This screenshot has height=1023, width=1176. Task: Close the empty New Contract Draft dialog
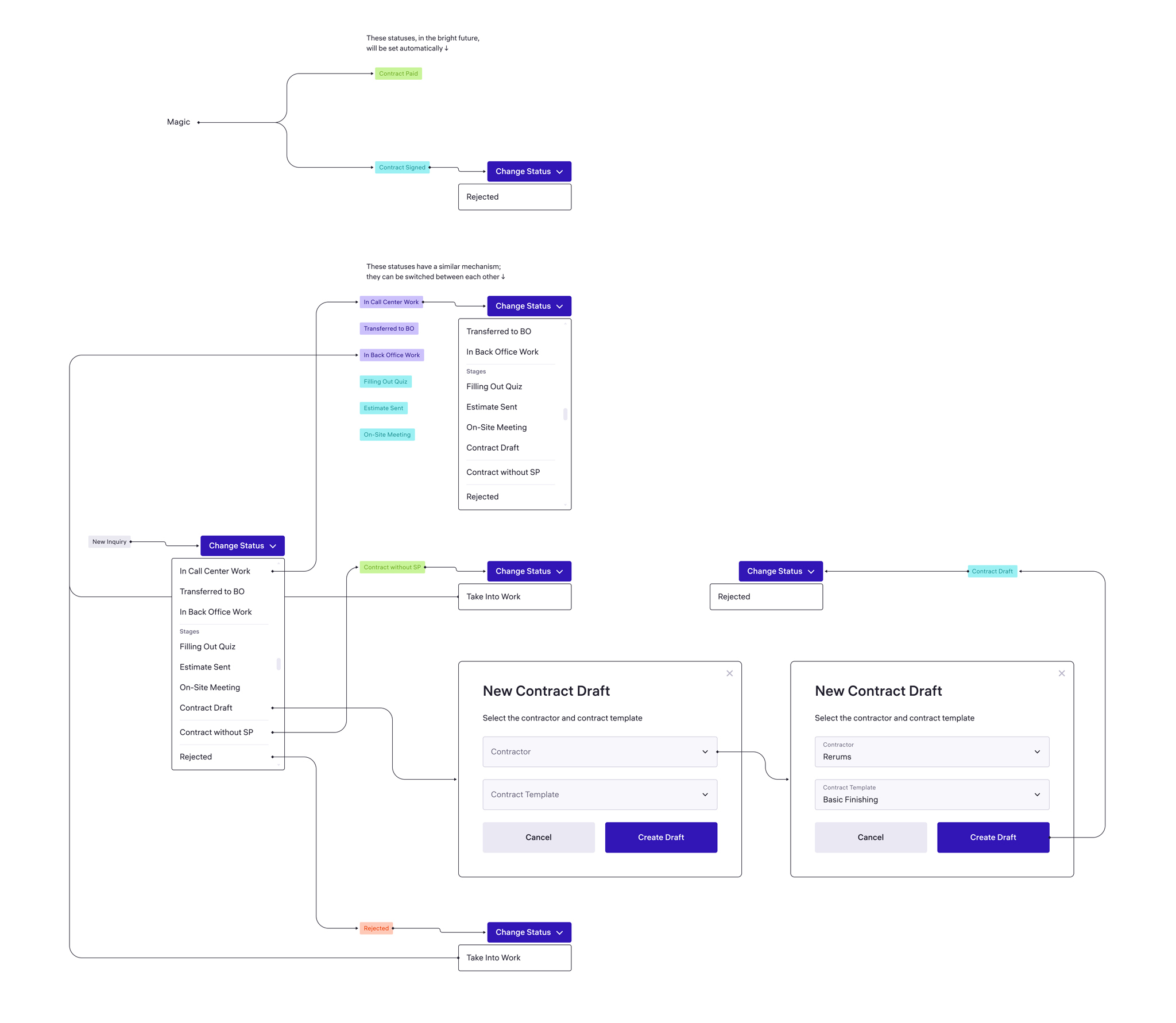[x=729, y=673]
